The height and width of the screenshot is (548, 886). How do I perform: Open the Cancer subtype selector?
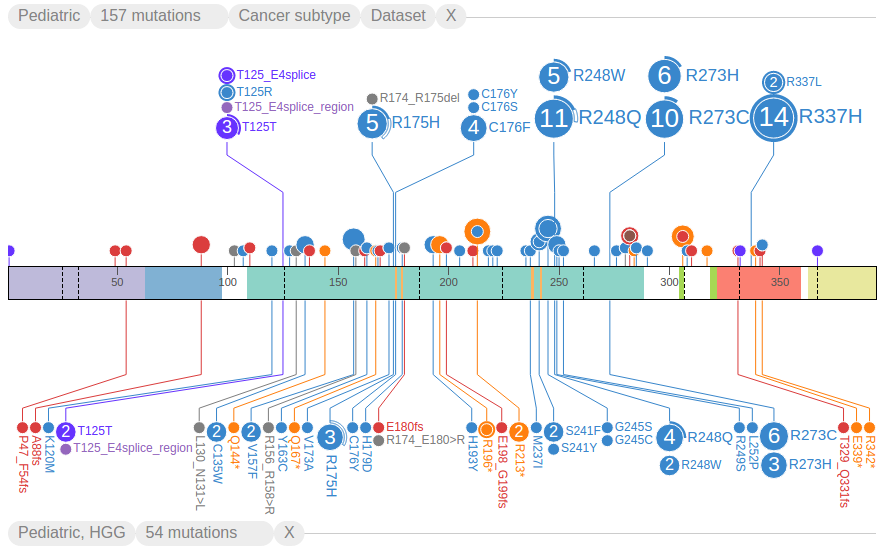point(294,16)
